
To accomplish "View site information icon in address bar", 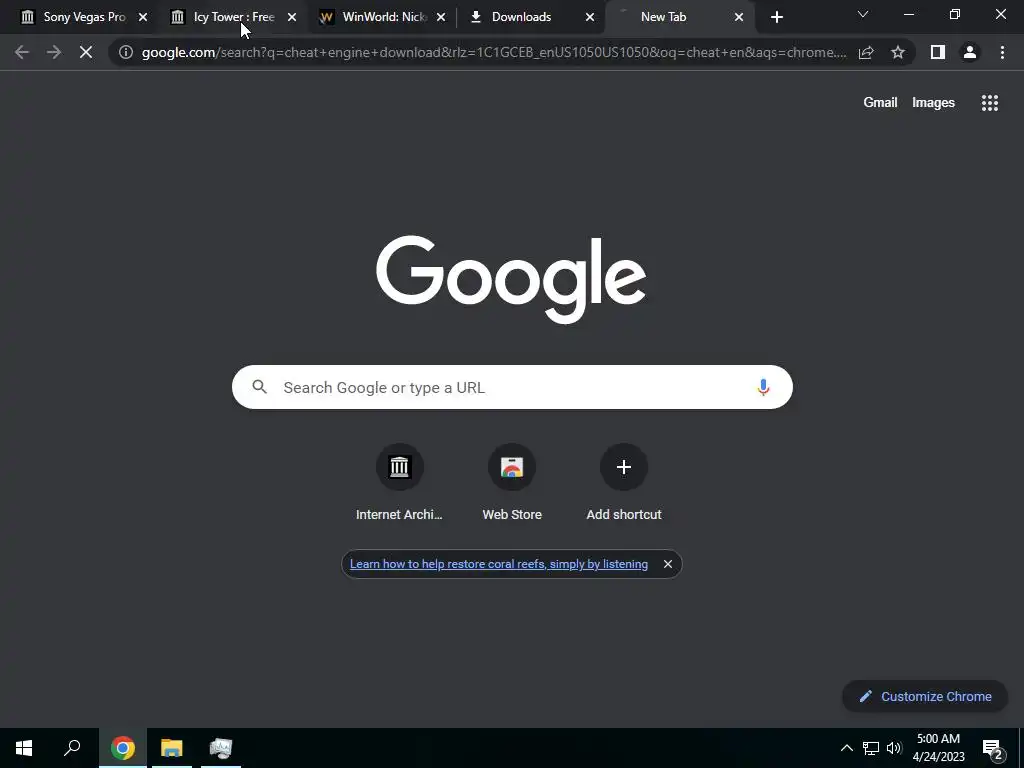I will [x=125, y=52].
